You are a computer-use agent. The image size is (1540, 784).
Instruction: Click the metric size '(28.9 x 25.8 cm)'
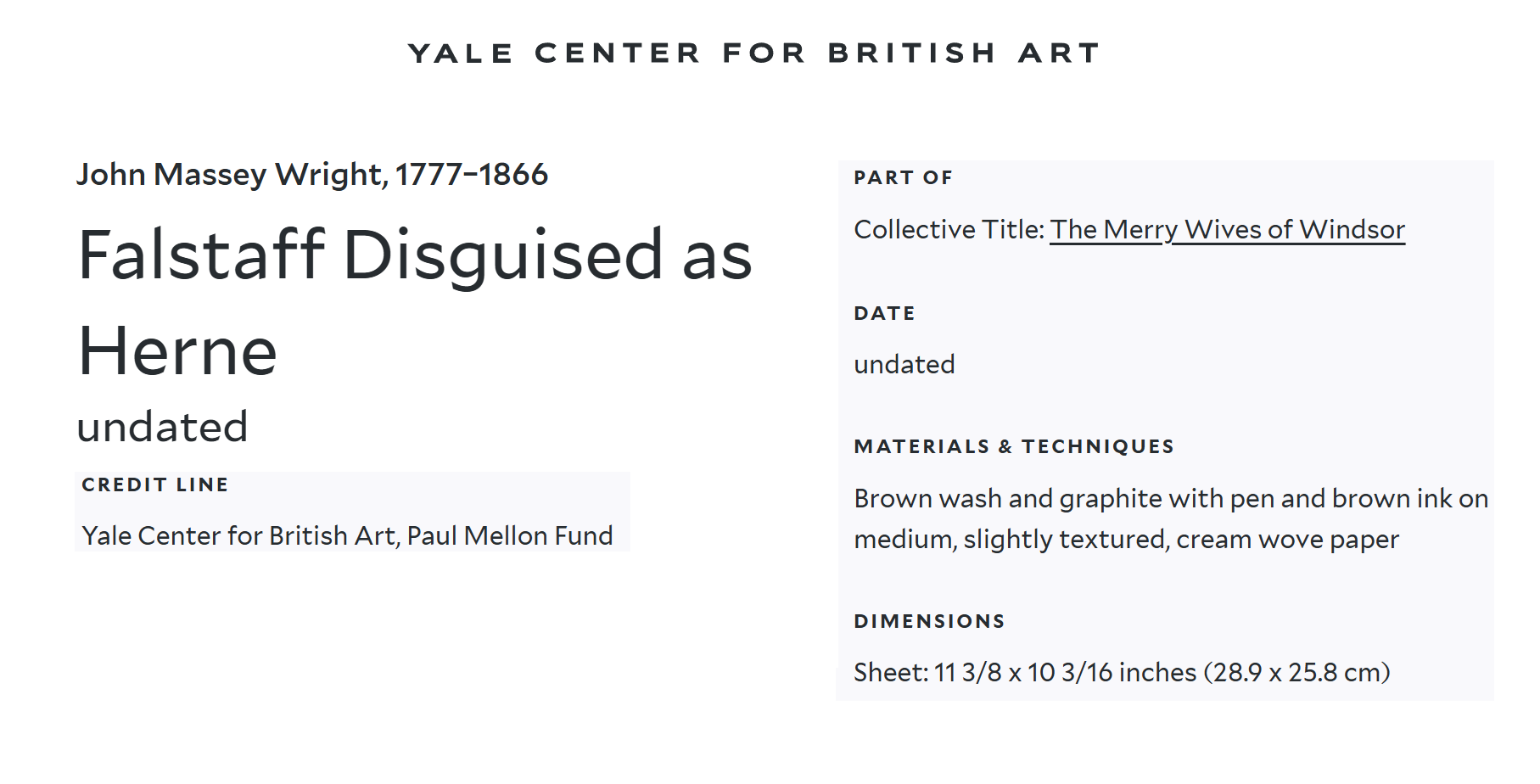(1301, 673)
